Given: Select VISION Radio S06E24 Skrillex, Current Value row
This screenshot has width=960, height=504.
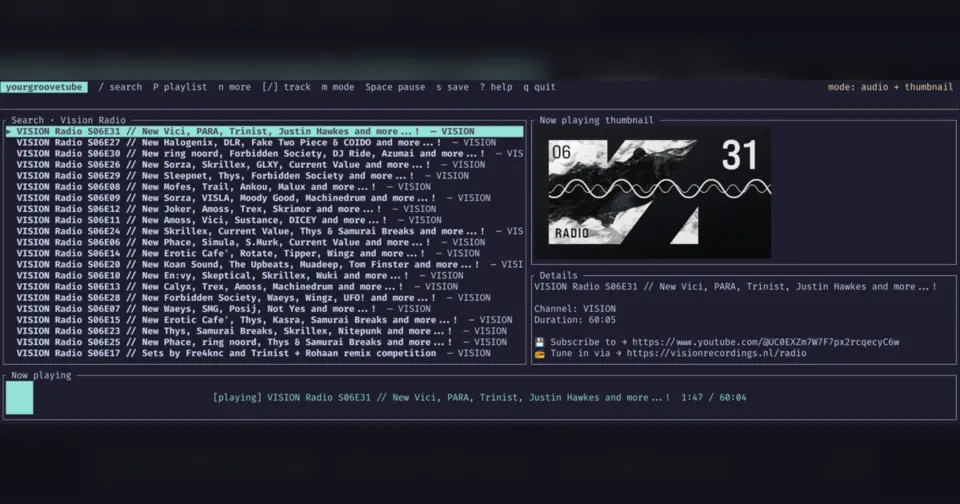Looking at the screenshot, I should point(264,231).
